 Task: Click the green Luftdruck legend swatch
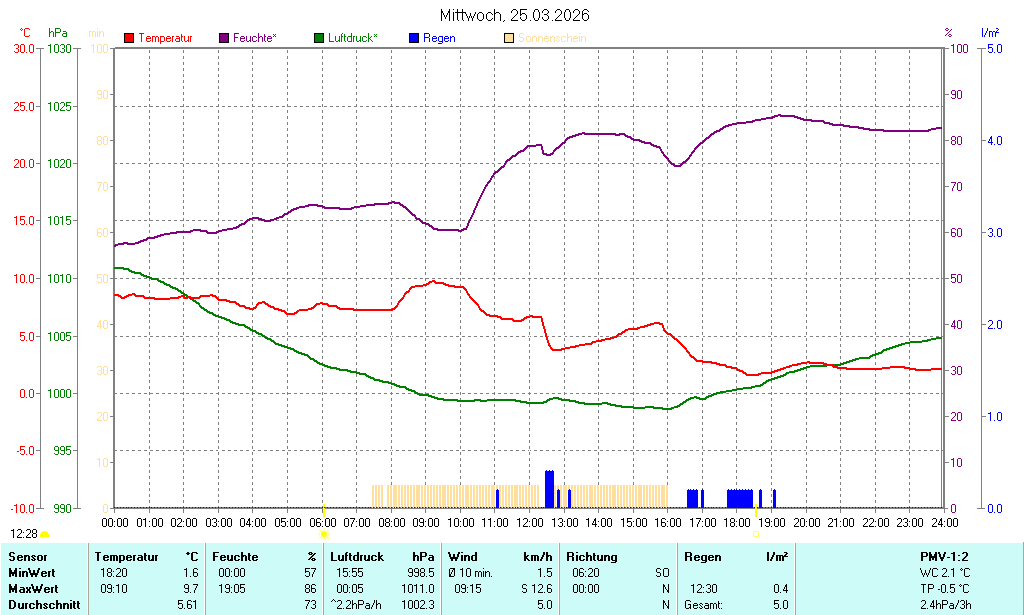click(319, 38)
